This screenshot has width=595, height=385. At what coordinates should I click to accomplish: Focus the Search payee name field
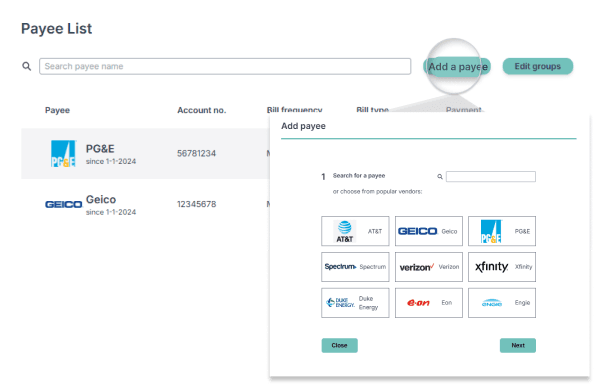tap(225, 66)
